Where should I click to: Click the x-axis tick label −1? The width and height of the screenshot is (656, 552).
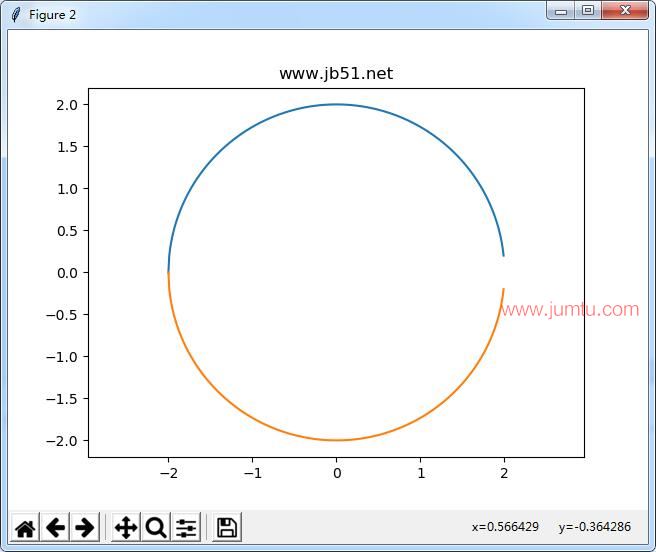pyautogui.click(x=253, y=473)
